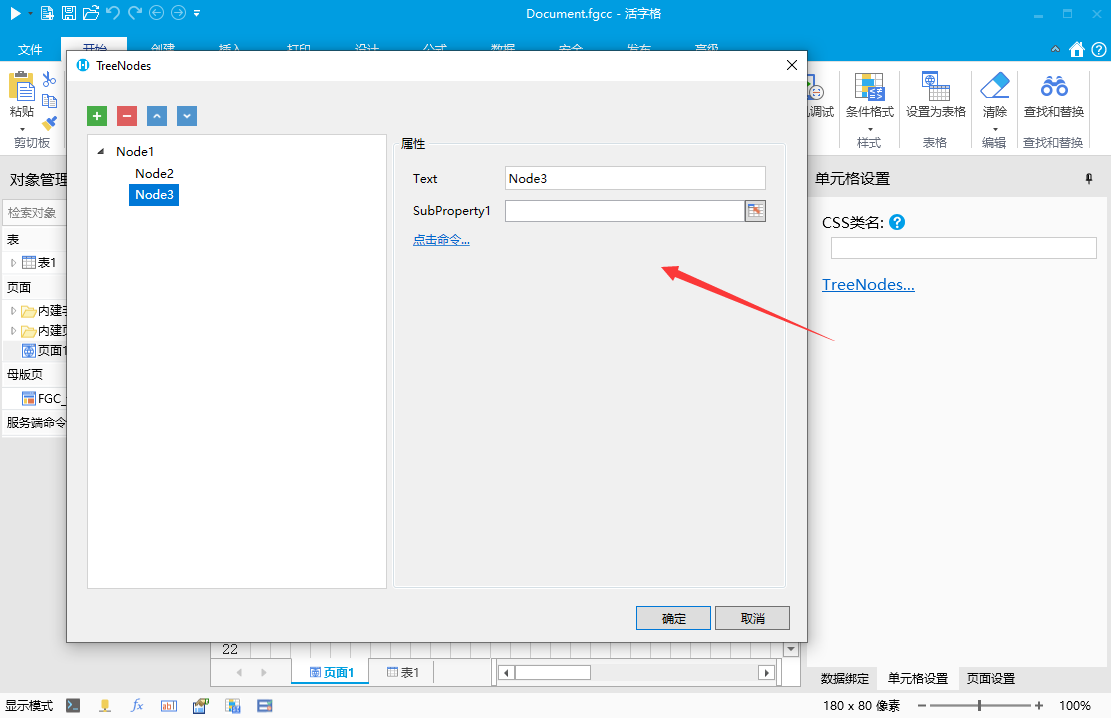1111x718 pixels.
Task: Click the fx formula icon in status bar
Action: tap(137, 705)
